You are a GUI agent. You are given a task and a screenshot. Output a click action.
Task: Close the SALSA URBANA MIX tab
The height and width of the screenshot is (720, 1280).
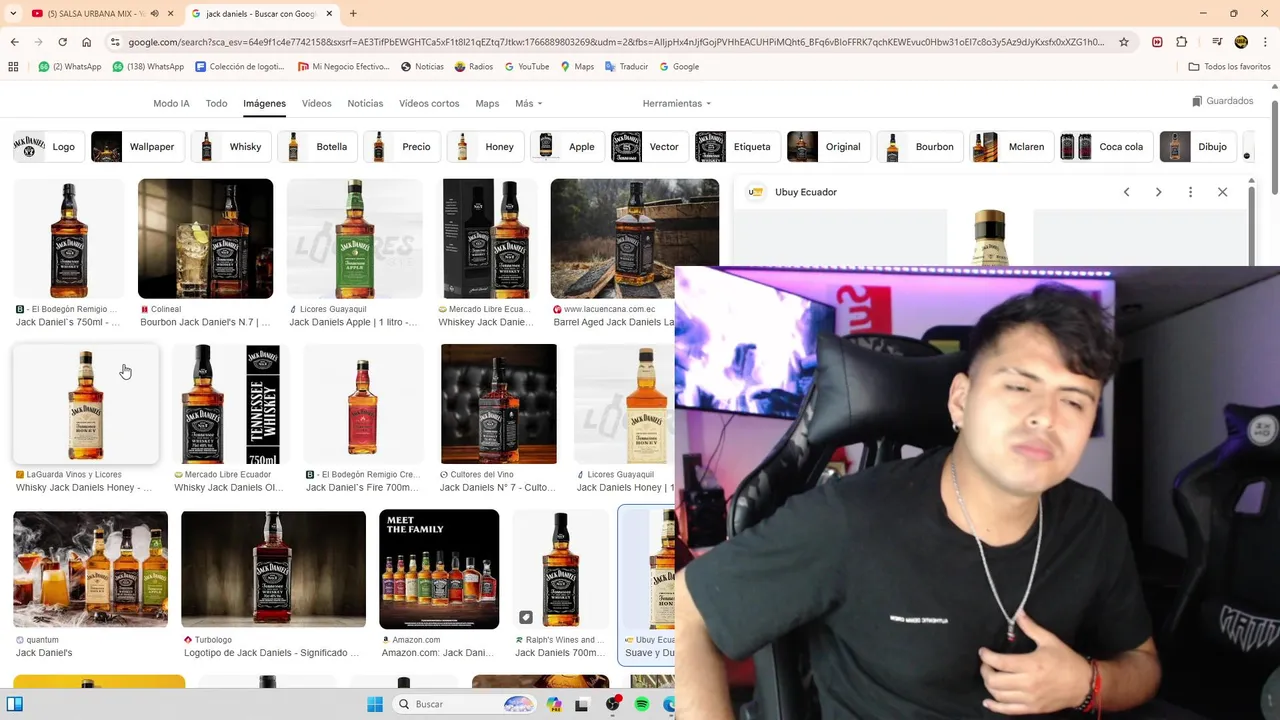[171, 14]
